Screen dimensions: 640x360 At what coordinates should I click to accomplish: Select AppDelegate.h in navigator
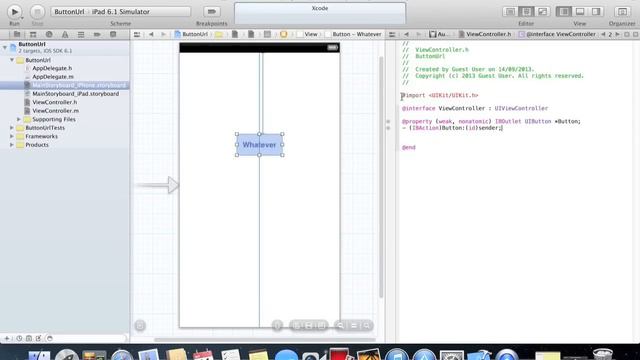(52, 68)
